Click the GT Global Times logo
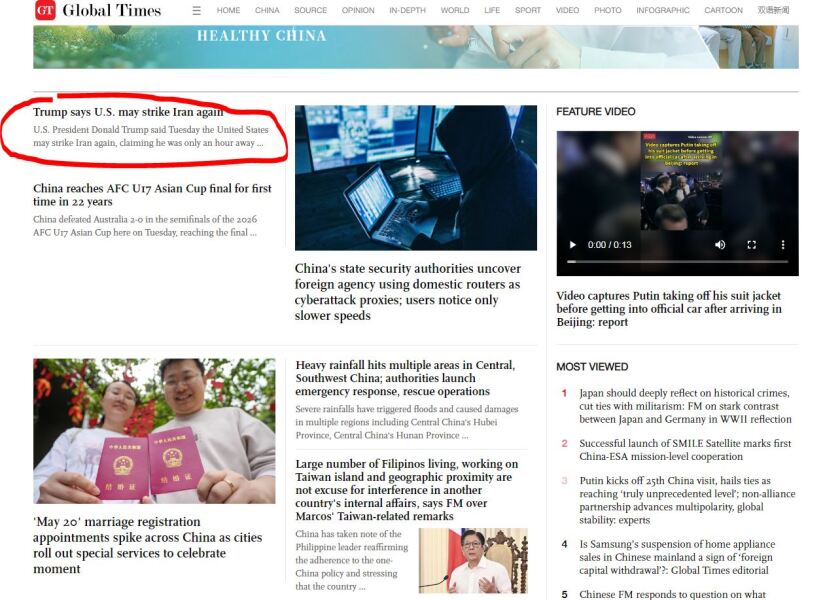This screenshot has width=823, height=600. pos(98,10)
